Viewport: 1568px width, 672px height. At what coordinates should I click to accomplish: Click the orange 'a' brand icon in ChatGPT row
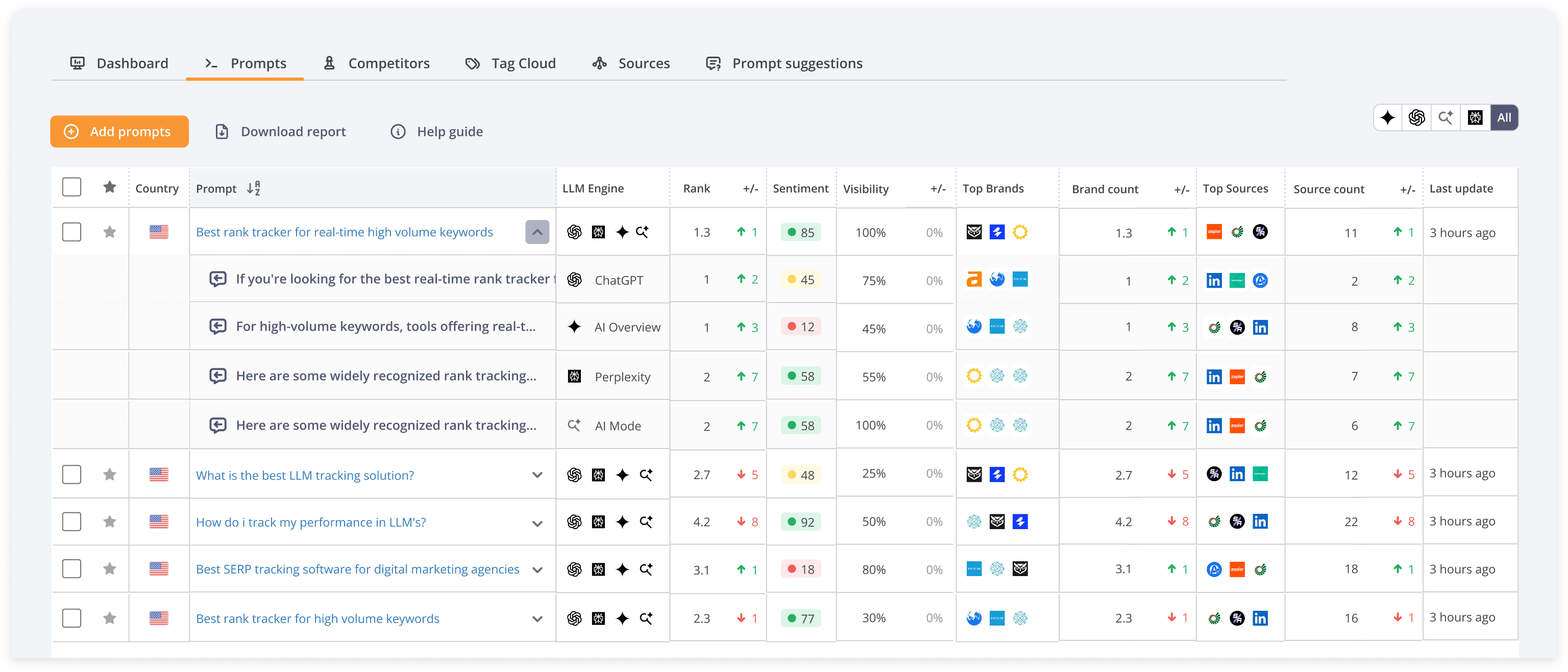[974, 280]
